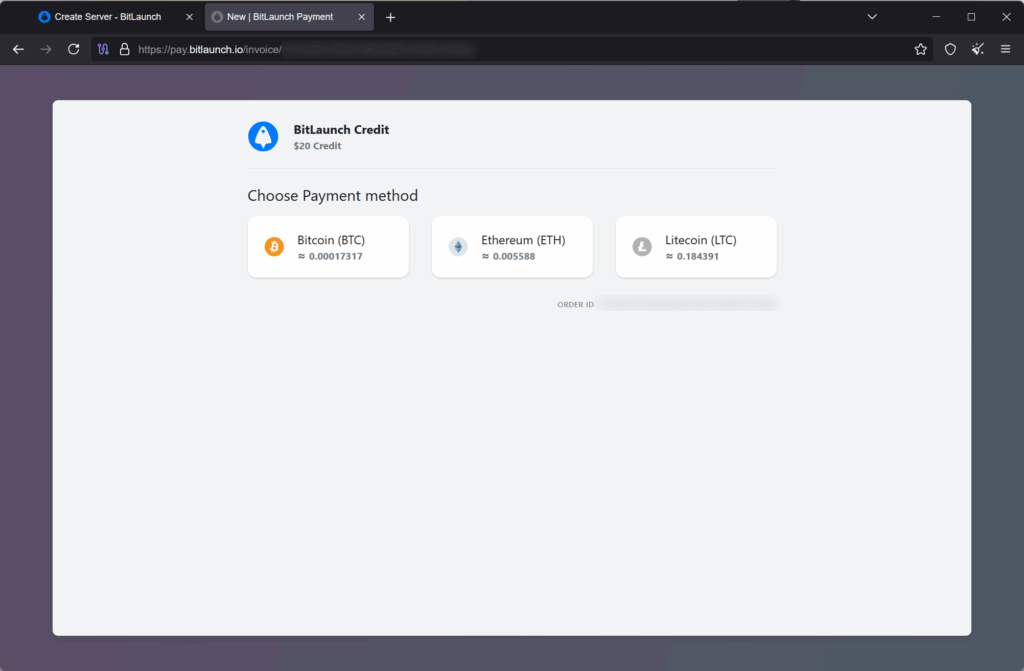Pay with Bitcoin (BTC)

(x=328, y=247)
